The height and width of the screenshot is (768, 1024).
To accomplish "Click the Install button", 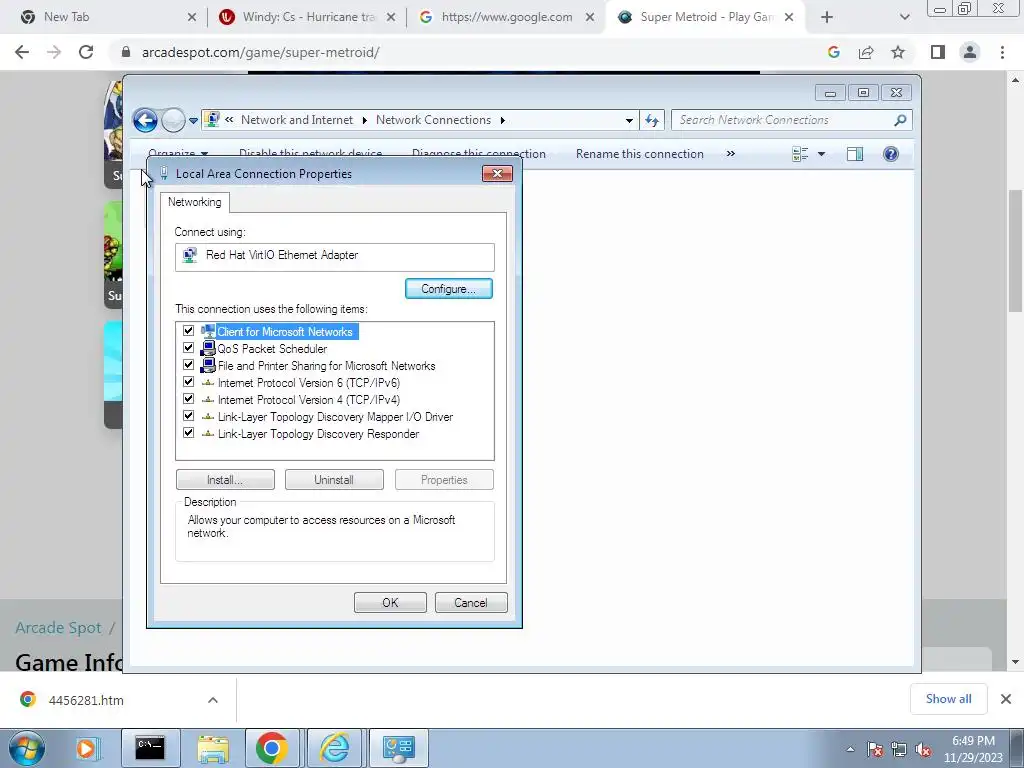I will 225,479.
